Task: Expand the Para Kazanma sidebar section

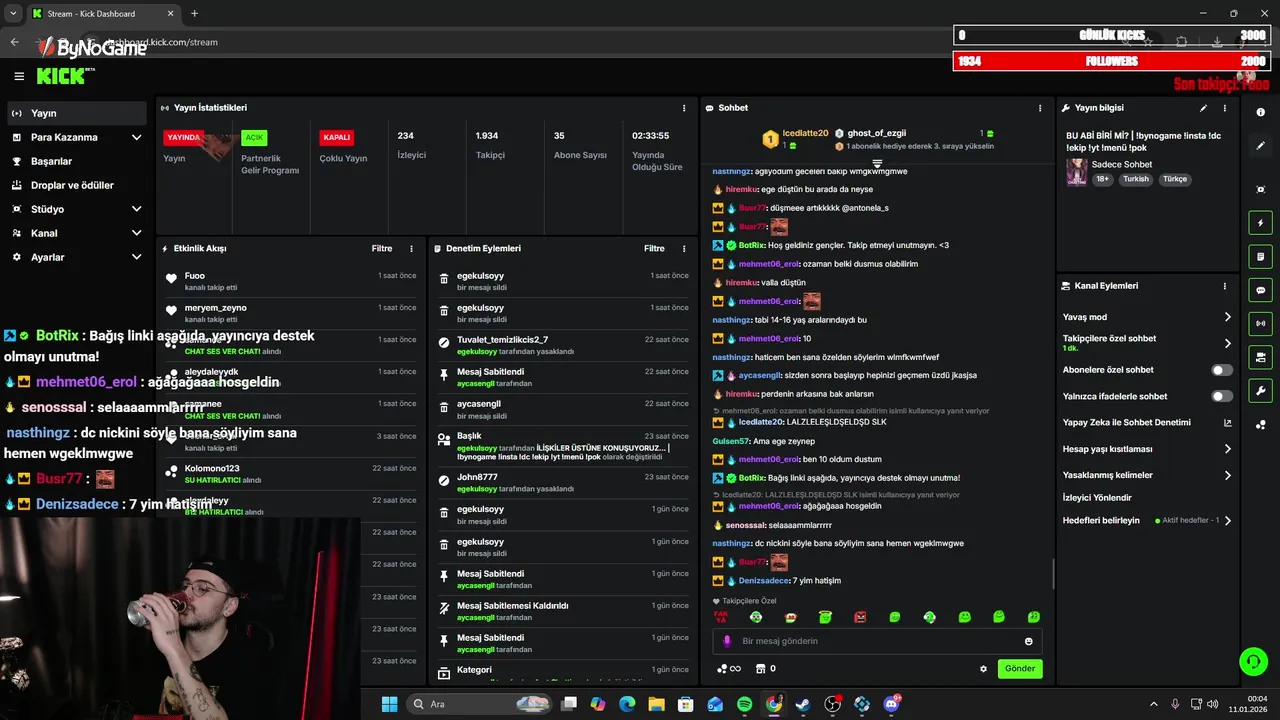Action: [x=76, y=137]
